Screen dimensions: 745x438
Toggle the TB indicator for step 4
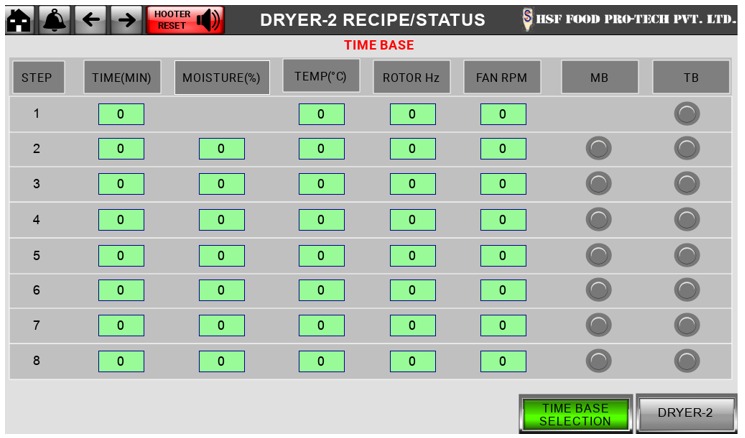[x=687, y=219]
